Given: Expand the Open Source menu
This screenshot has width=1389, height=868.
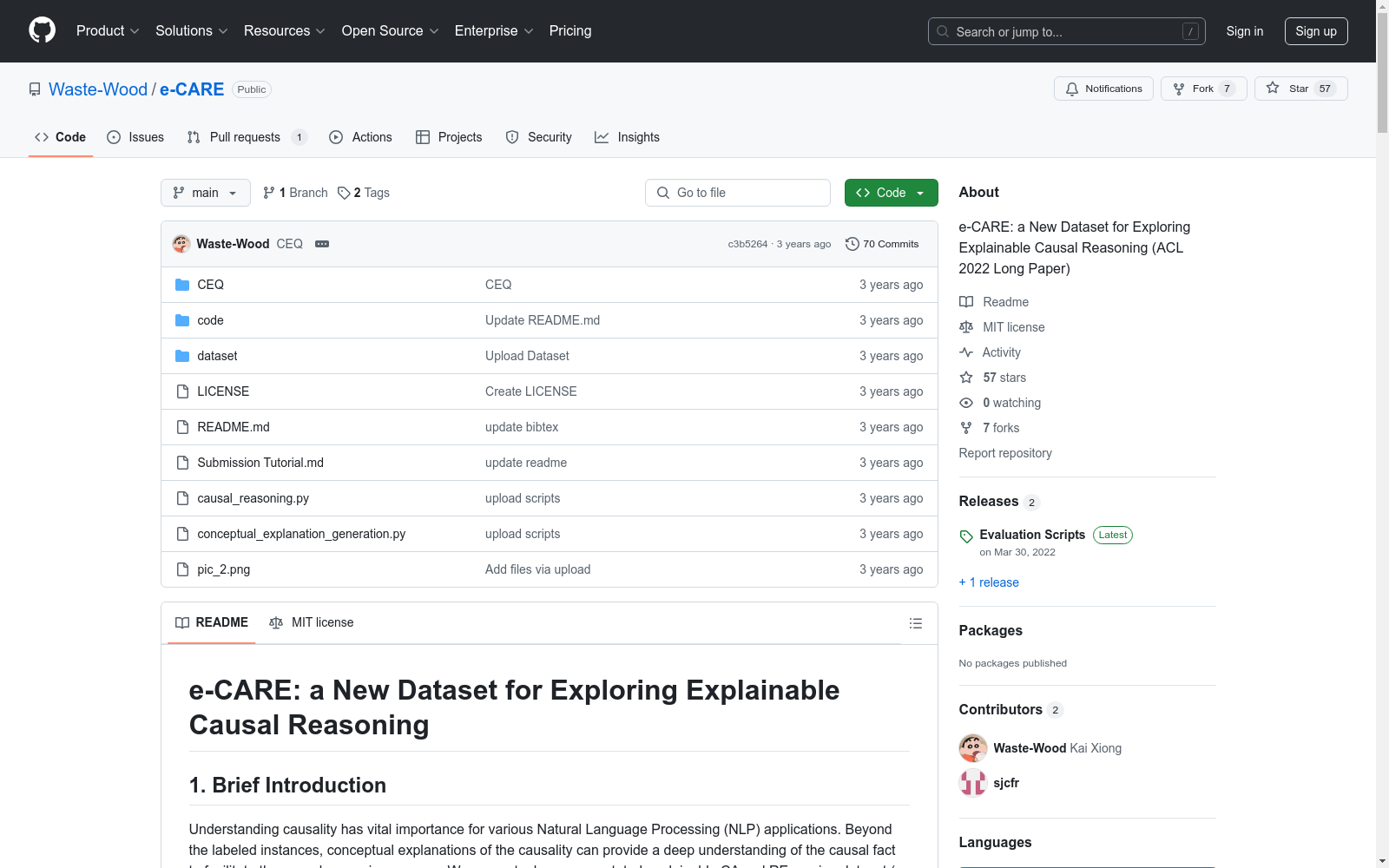Looking at the screenshot, I should pos(391,31).
